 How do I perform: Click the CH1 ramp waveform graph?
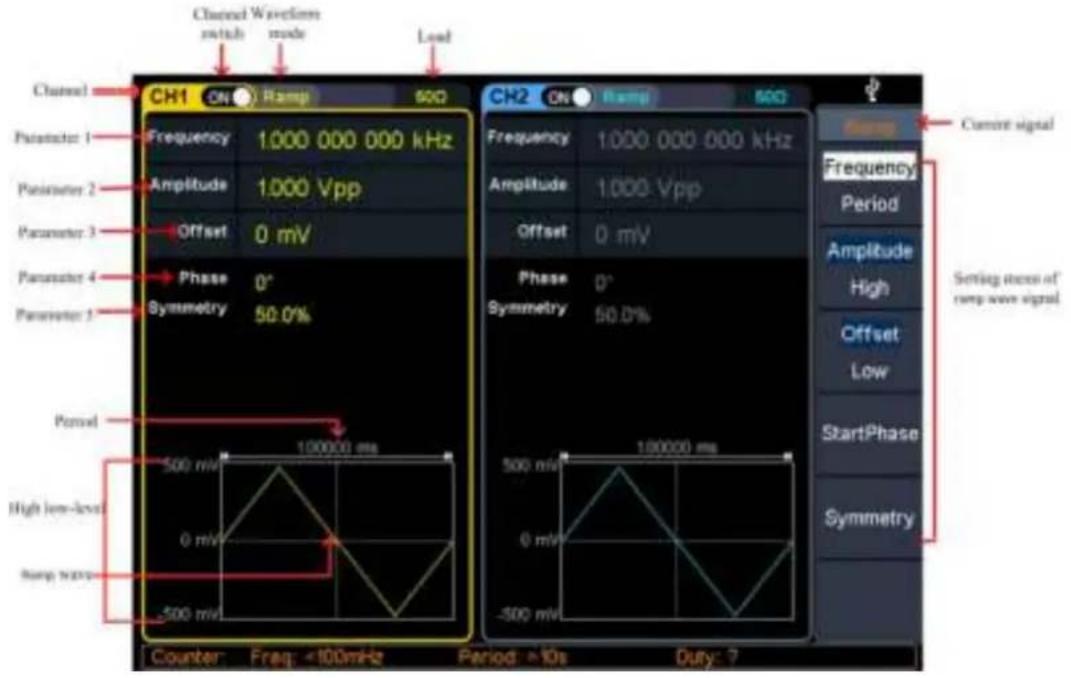(x=337, y=541)
